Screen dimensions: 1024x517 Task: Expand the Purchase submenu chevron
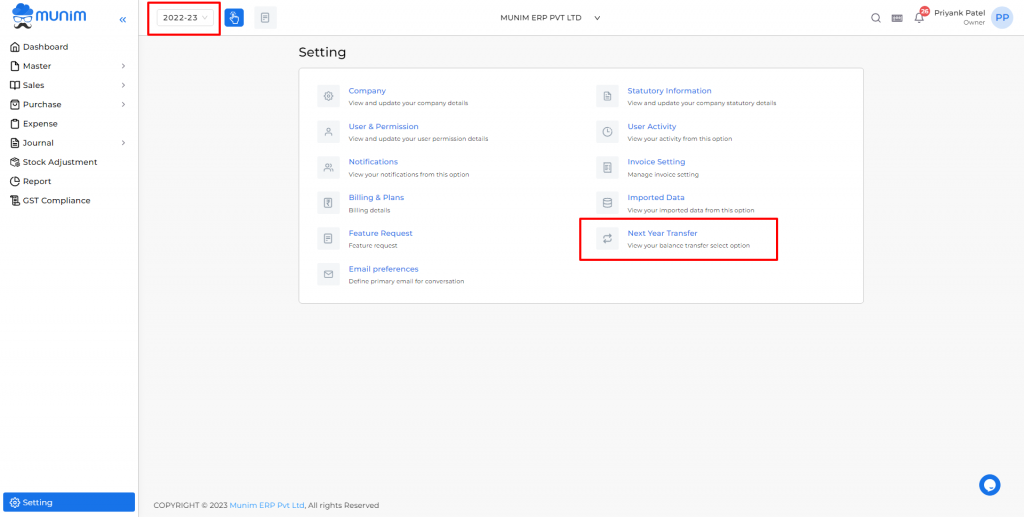click(x=123, y=104)
